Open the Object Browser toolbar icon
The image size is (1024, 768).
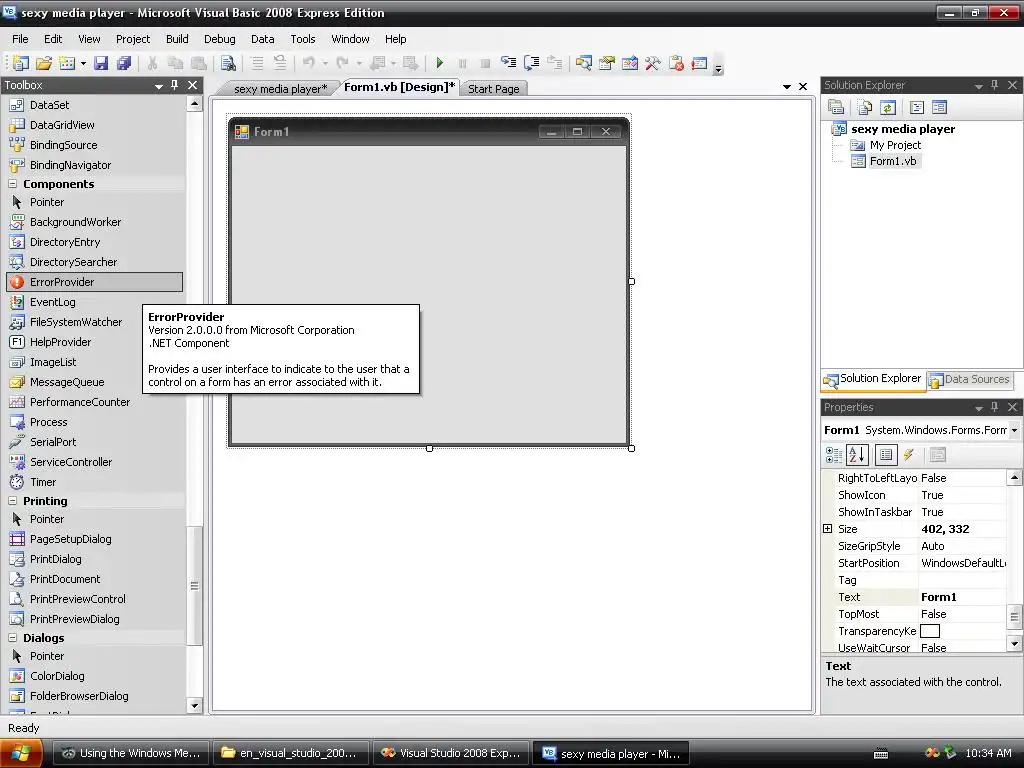(x=630, y=63)
